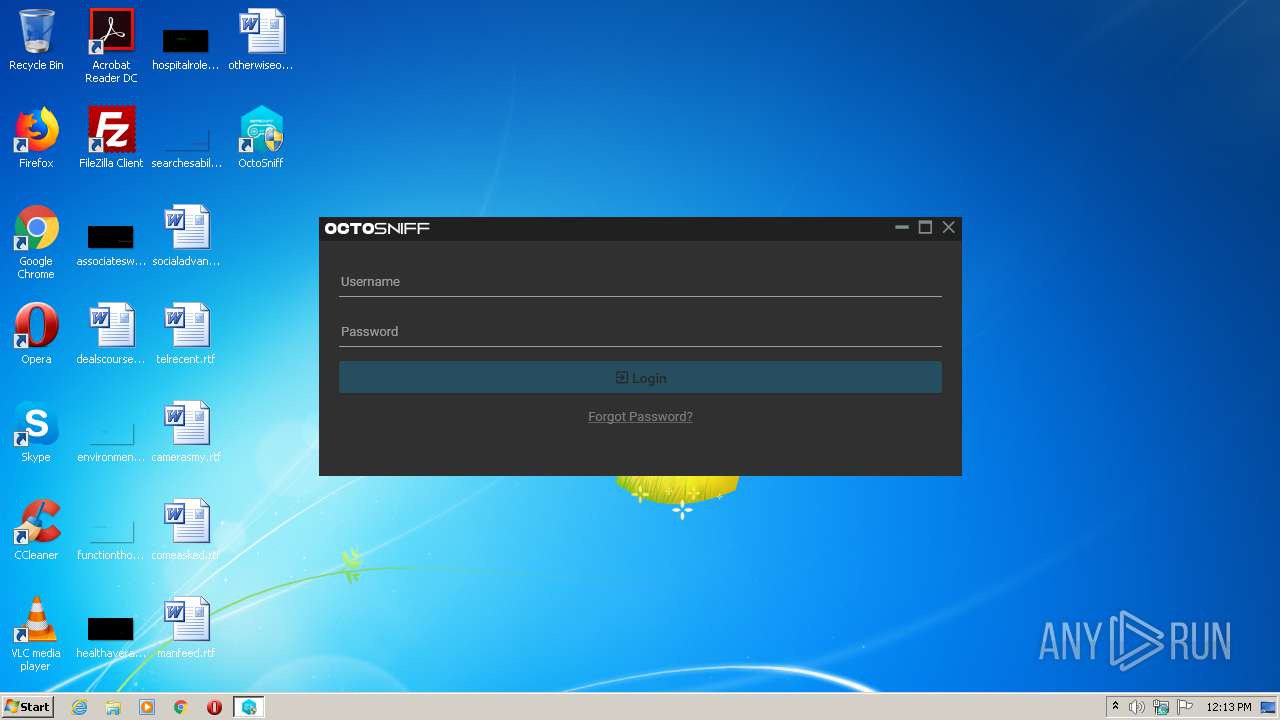Select the Skype desktop shortcut

point(36,433)
